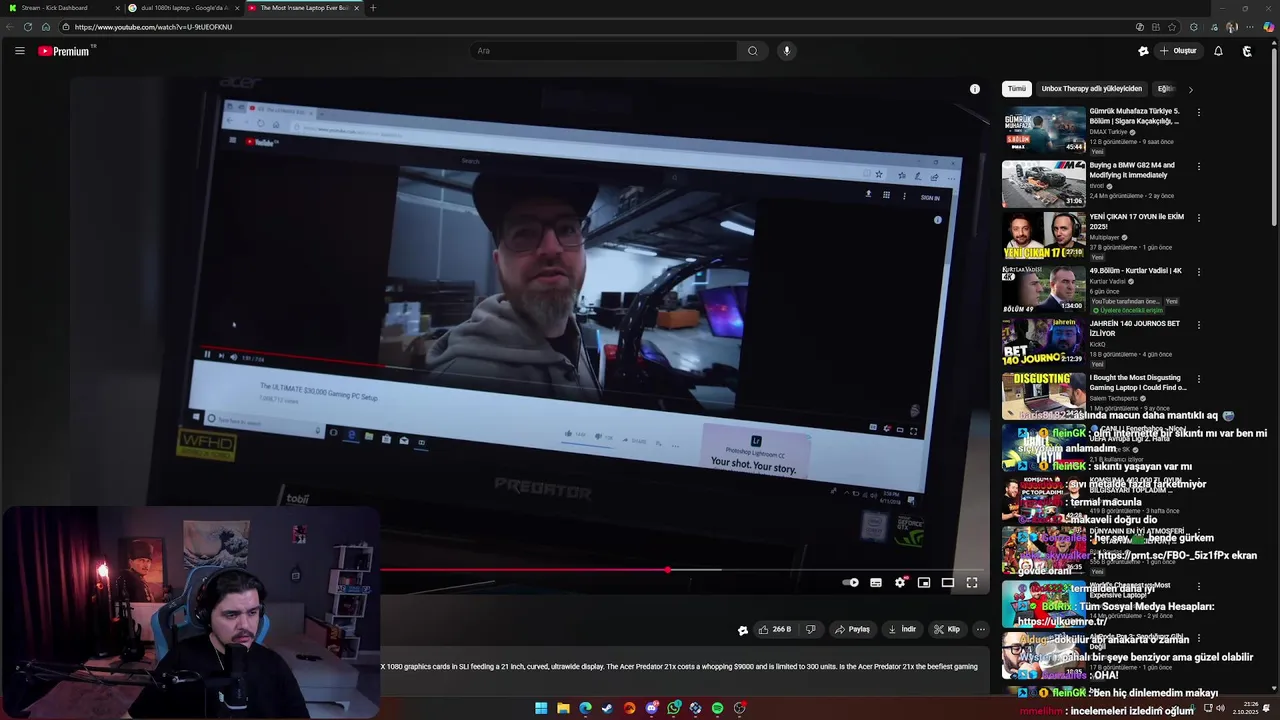This screenshot has height=720, width=1280.
Task: Click sparkle Ask icon next to like button
Action: coord(742,630)
